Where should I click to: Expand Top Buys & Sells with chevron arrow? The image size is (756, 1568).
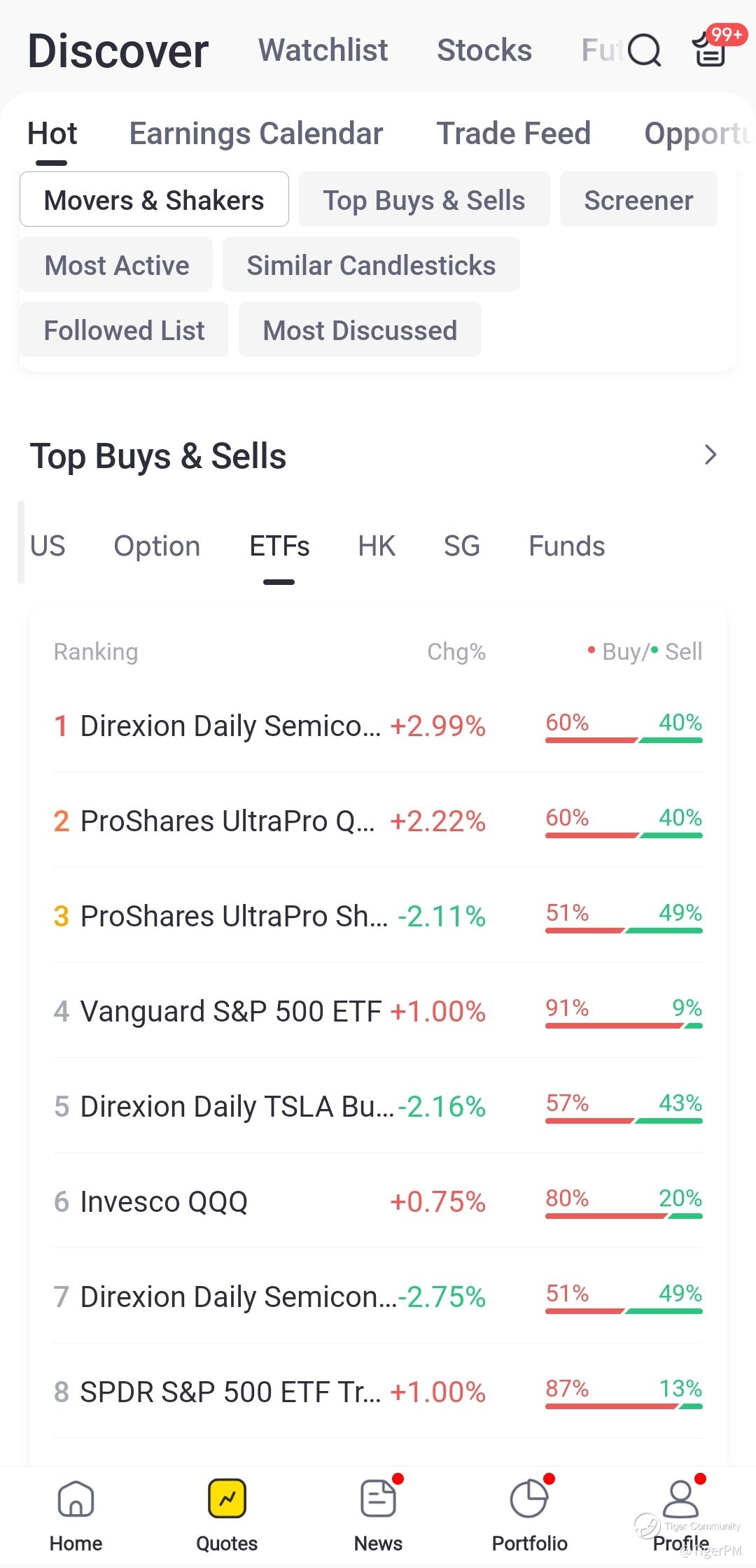pos(710,455)
